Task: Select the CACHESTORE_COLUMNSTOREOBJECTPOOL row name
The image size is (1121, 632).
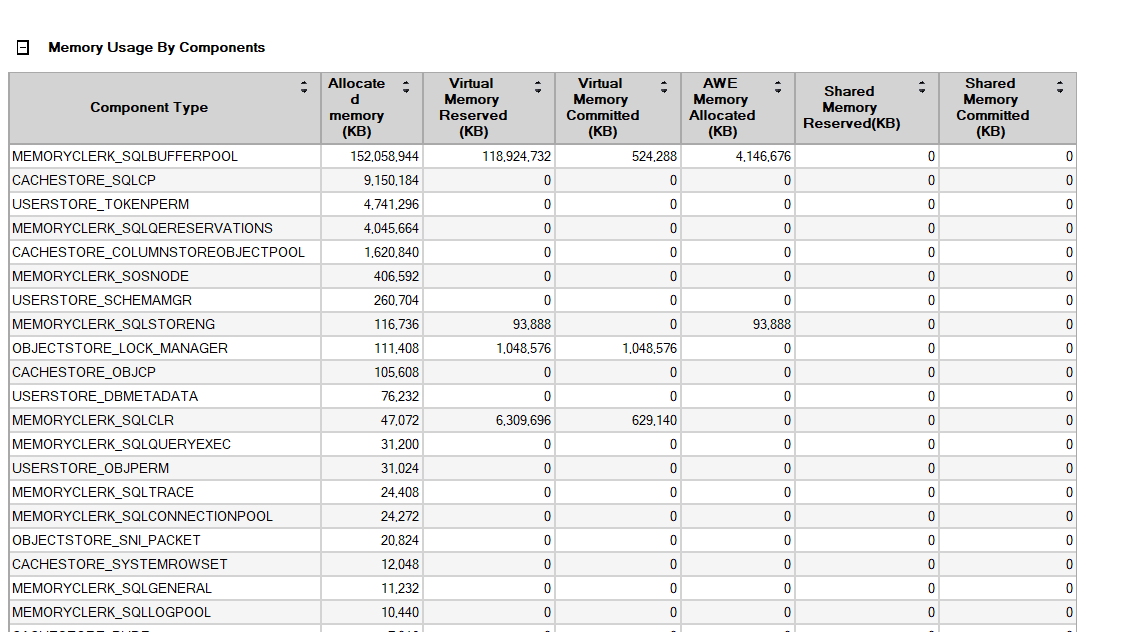Action: [x=158, y=252]
